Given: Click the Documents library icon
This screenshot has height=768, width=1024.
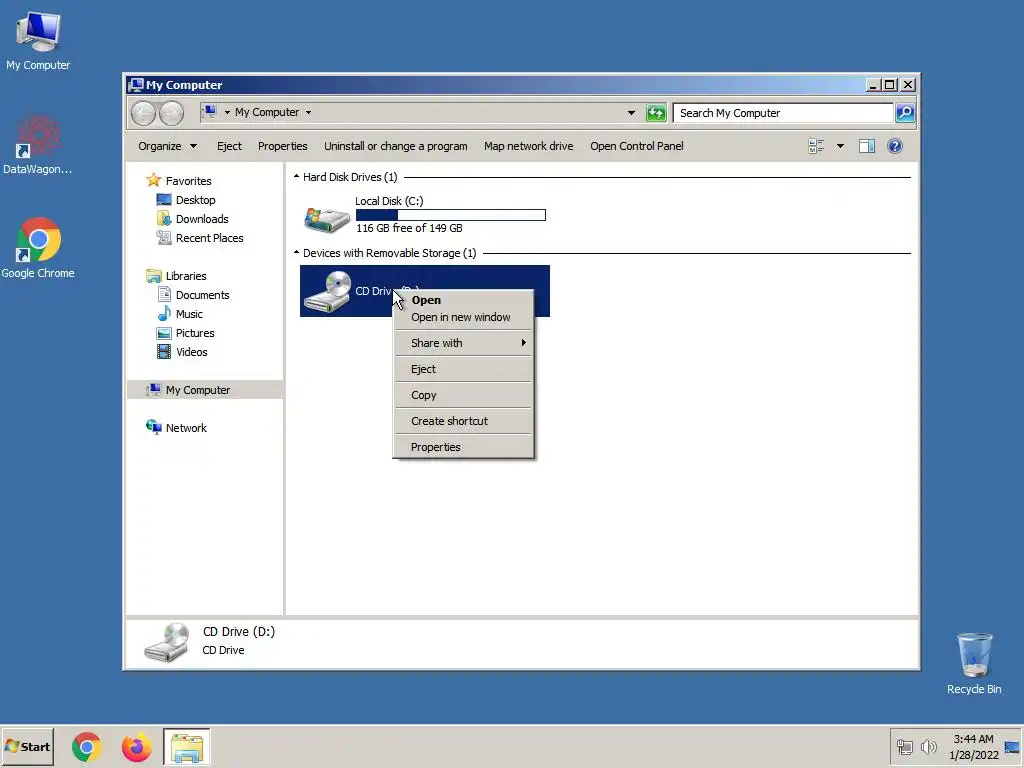Looking at the screenshot, I should pyautogui.click(x=164, y=295).
